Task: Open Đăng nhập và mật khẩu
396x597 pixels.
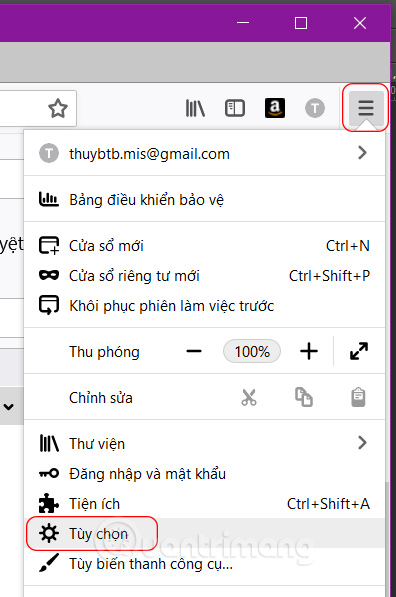Action: (x=204, y=474)
